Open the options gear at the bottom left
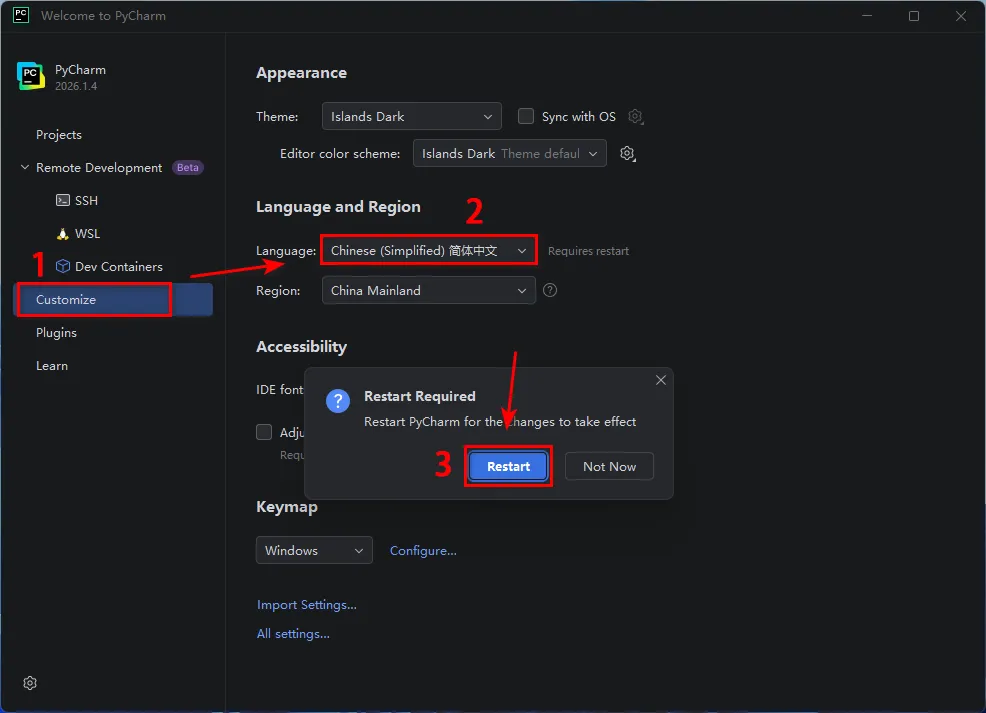The width and height of the screenshot is (986, 713). tap(30, 683)
